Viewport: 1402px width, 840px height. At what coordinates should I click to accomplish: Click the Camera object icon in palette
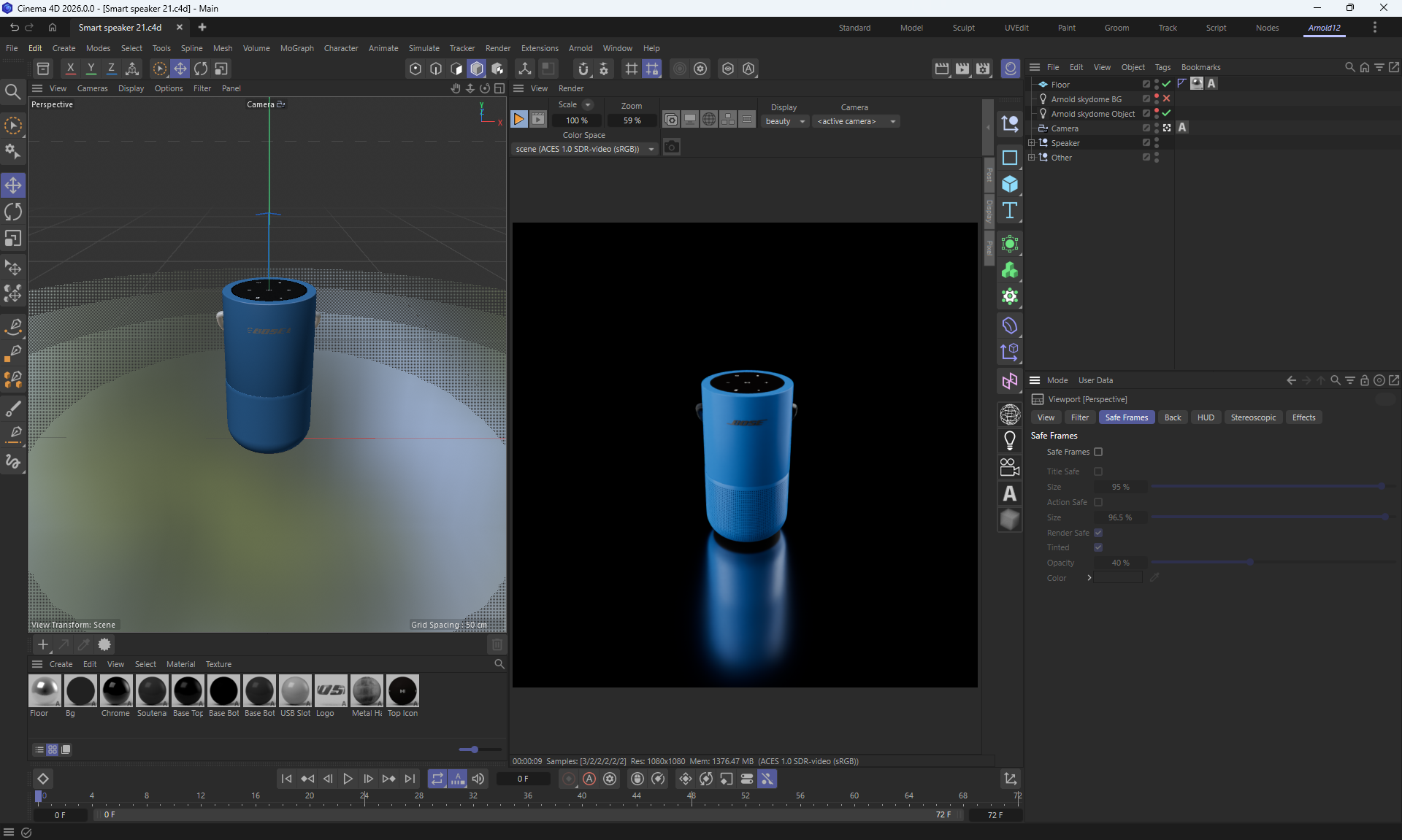(1010, 467)
